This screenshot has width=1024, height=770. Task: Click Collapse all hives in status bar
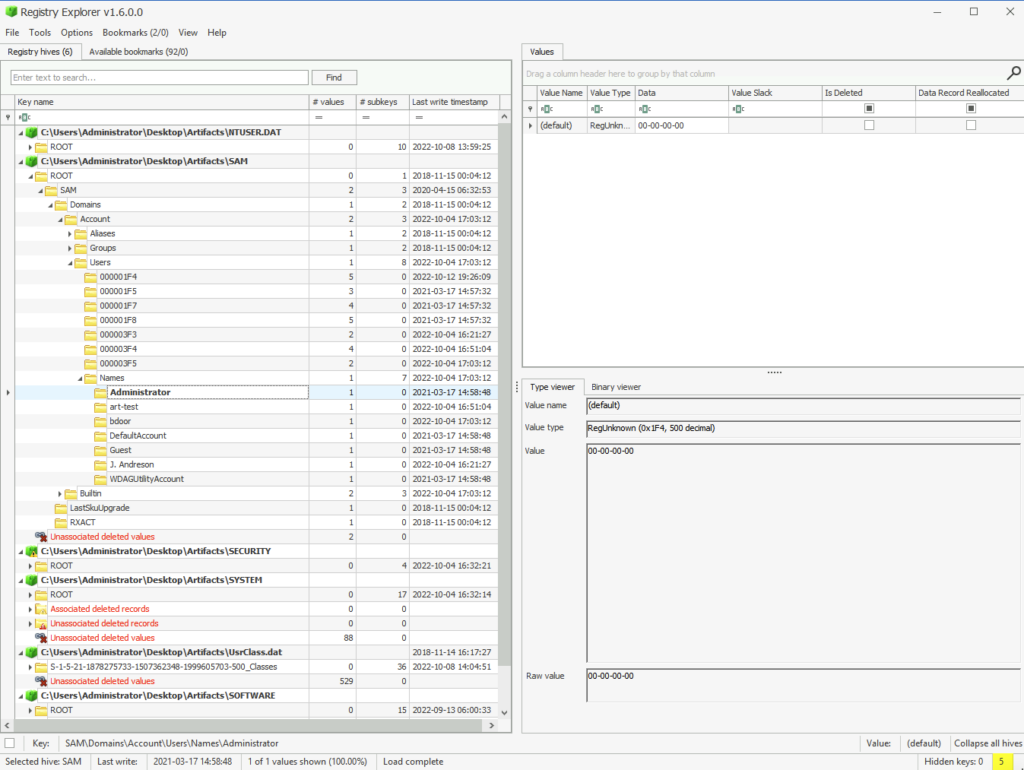point(987,743)
